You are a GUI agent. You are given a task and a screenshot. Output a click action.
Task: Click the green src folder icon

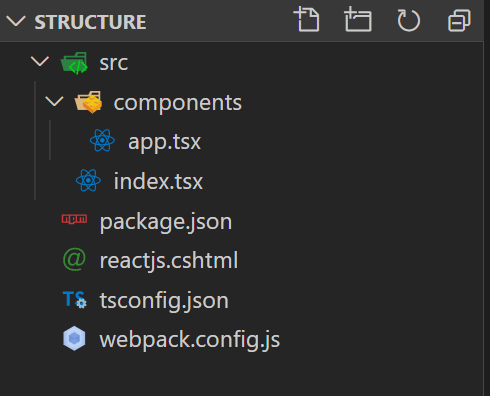coord(74,63)
